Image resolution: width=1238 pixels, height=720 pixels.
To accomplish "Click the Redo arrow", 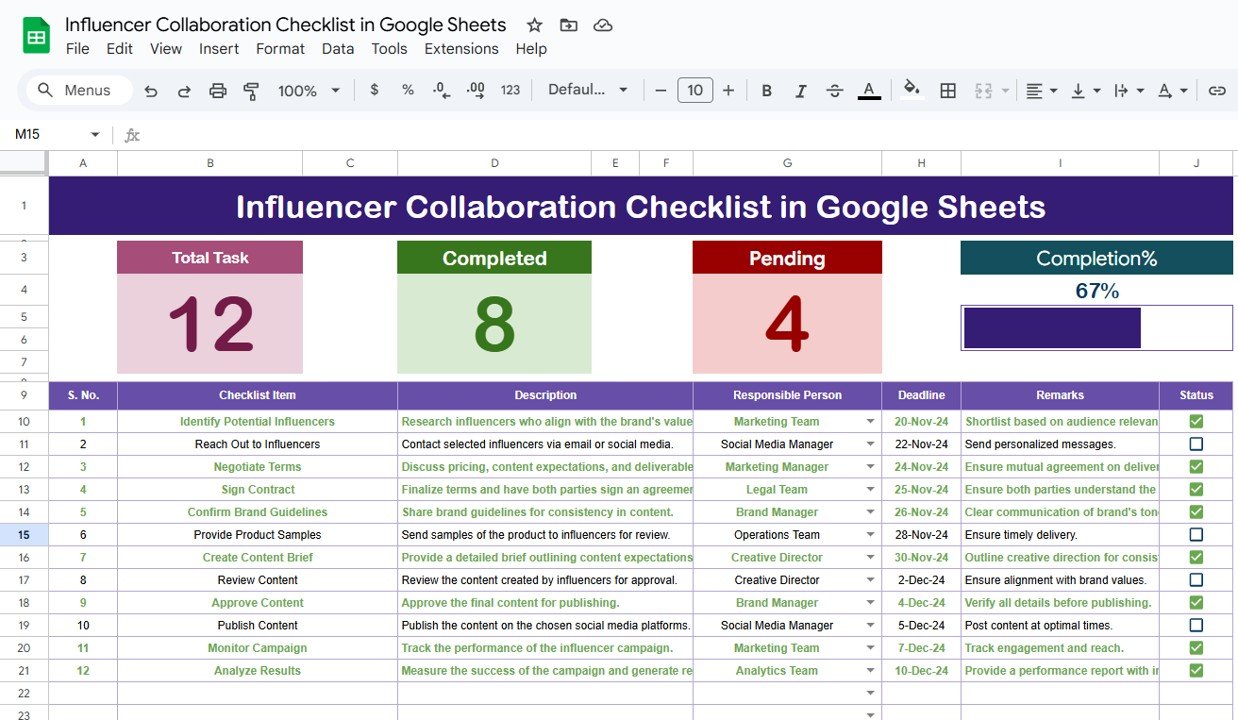I will coord(184,91).
